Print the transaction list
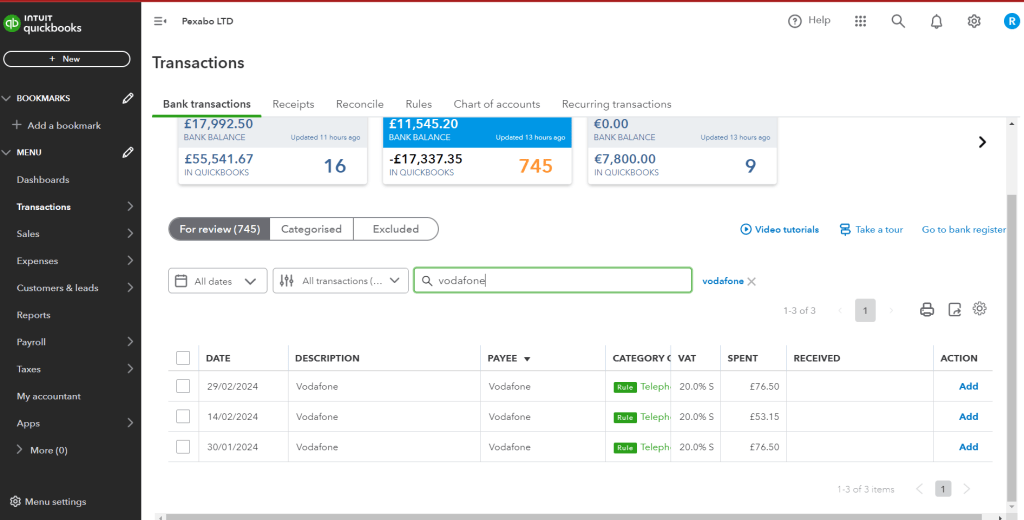This screenshot has height=520, width=1024. pyautogui.click(x=927, y=310)
